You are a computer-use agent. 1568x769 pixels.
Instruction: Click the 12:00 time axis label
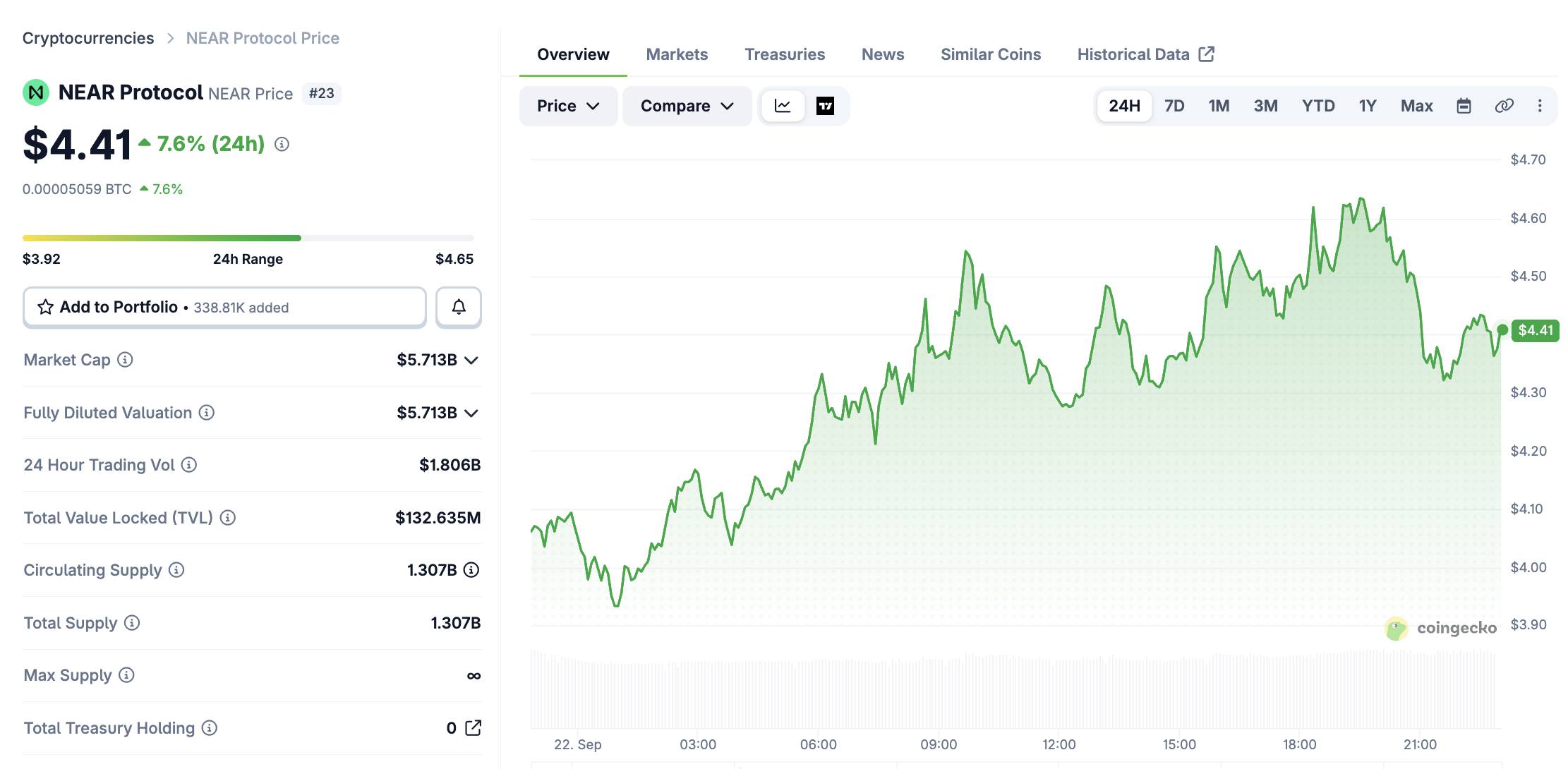coord(1059,744)
